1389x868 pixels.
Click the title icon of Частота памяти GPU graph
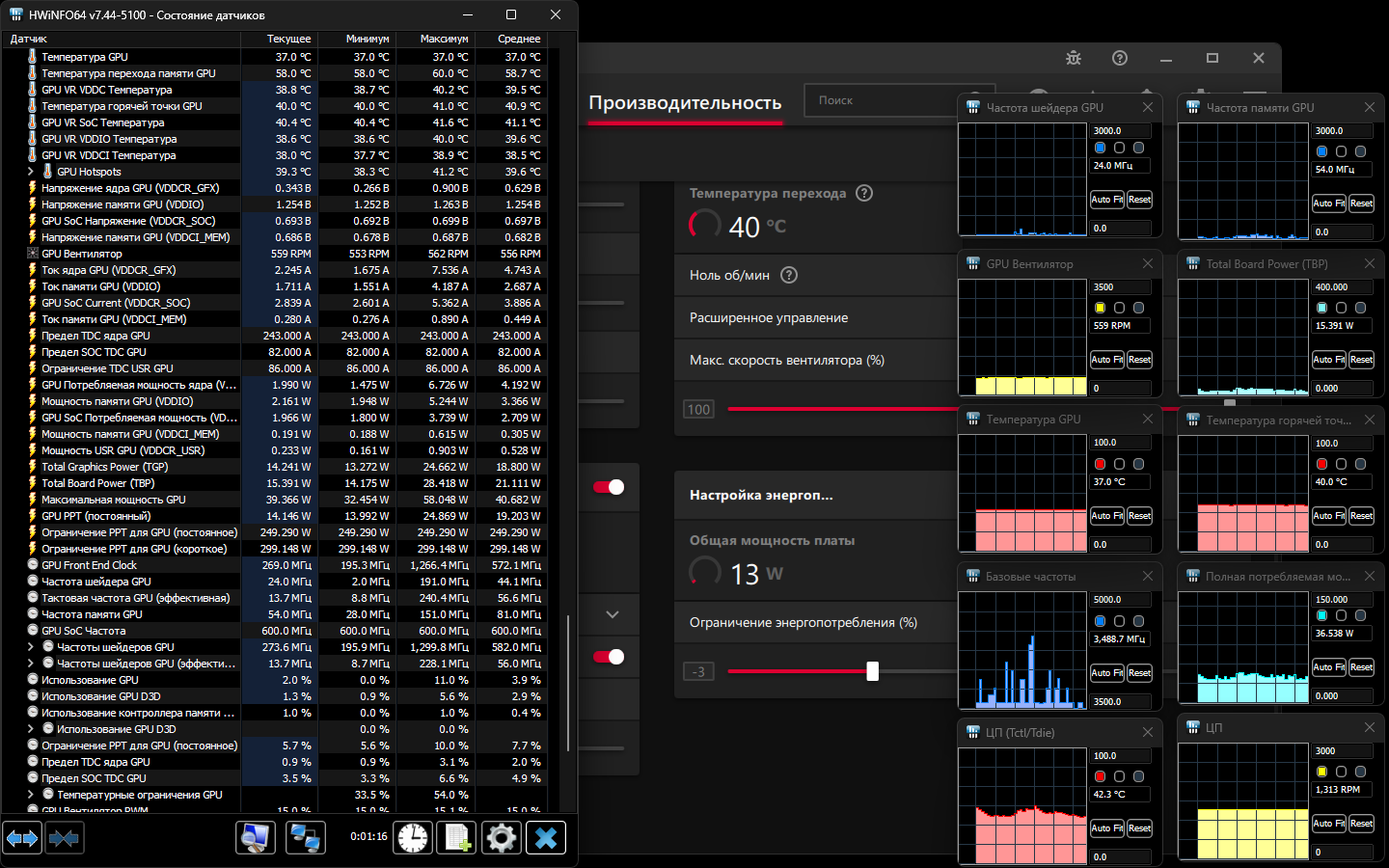[x=1193, y=108]
